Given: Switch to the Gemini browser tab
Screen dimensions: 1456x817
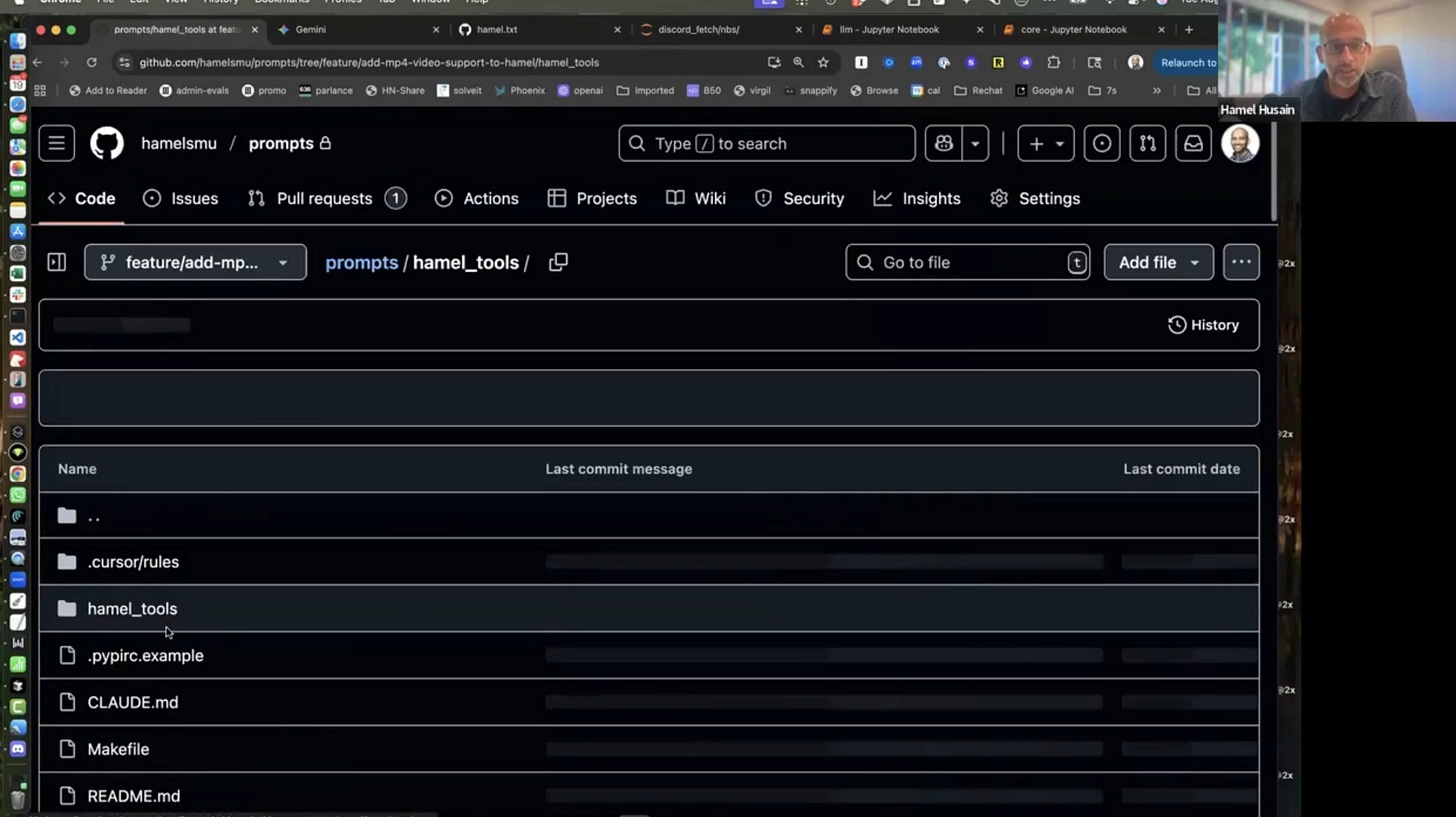Looking at the screenshot, I should (311, 30).
